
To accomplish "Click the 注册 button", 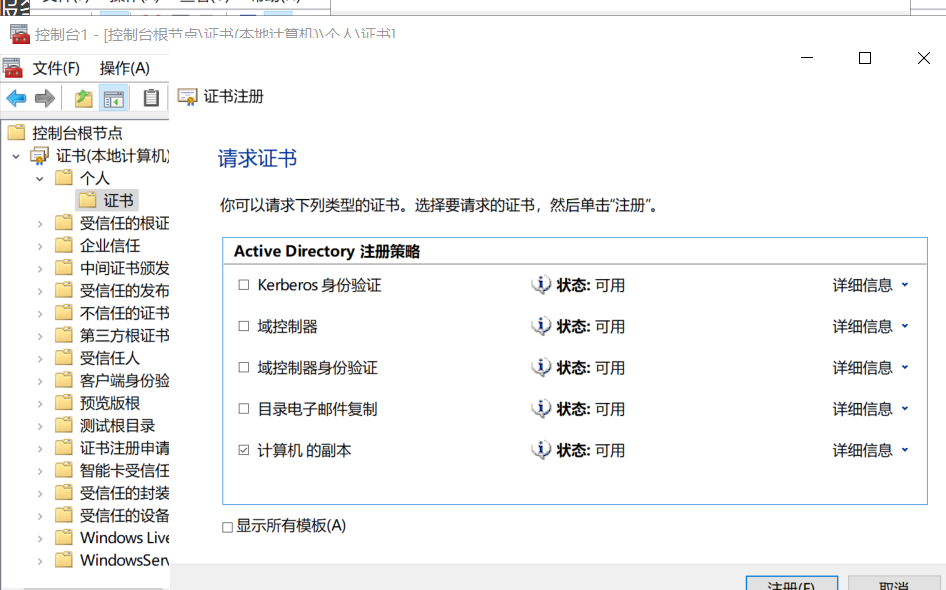I will pos(791,584).
